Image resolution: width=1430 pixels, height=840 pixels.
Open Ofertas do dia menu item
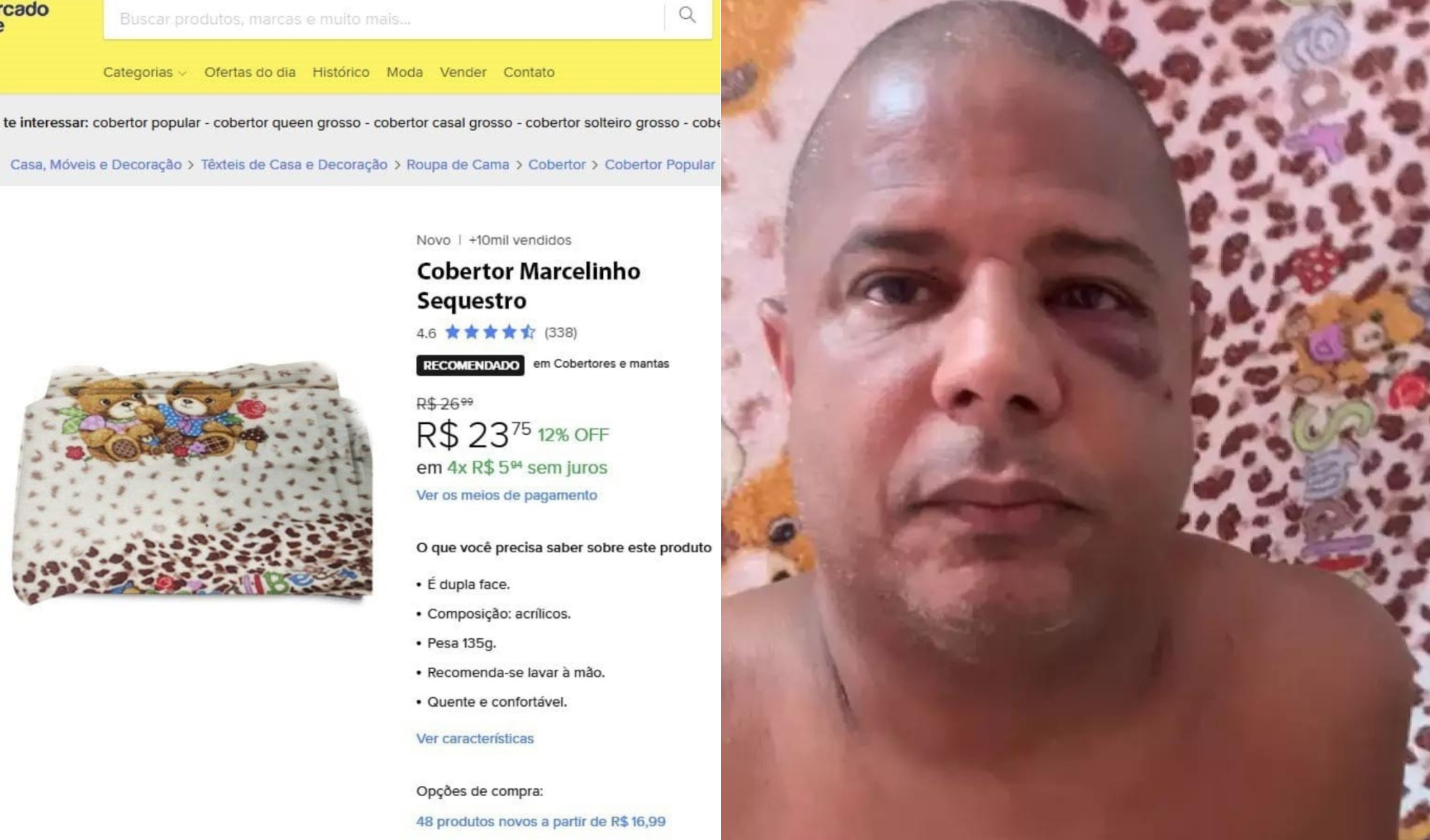(250, 72)
